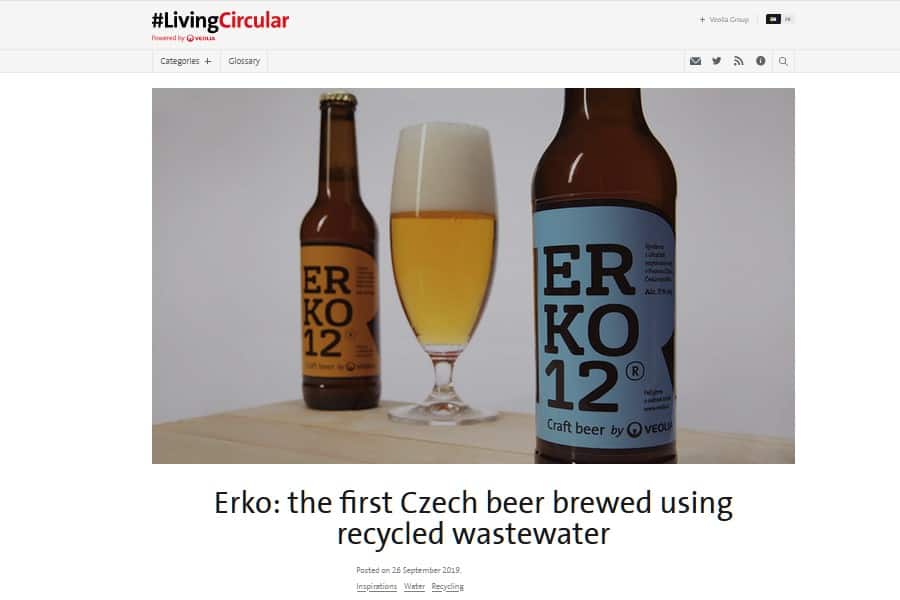
Task: Click the Veolia logo under Powered by
Action: 201,38
